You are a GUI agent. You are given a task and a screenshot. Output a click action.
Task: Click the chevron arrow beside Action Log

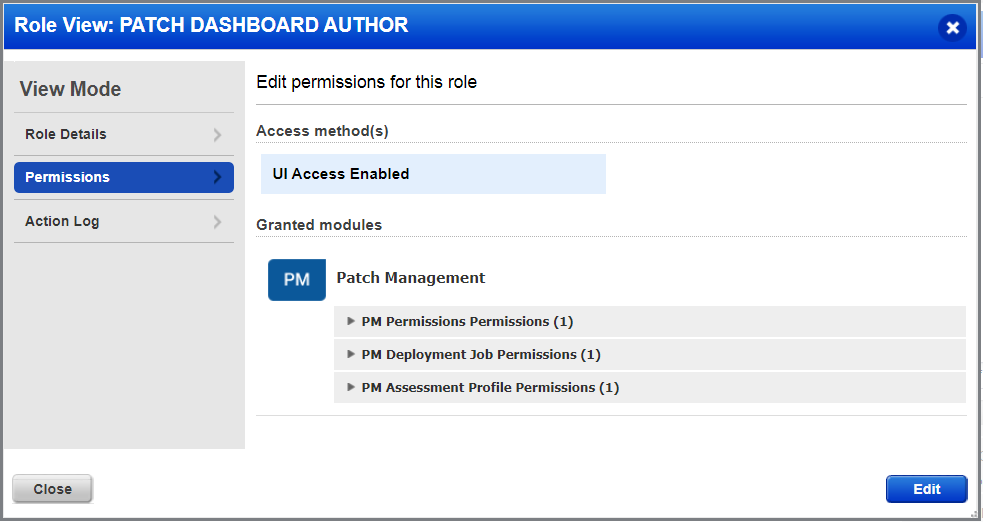(217, 222)
